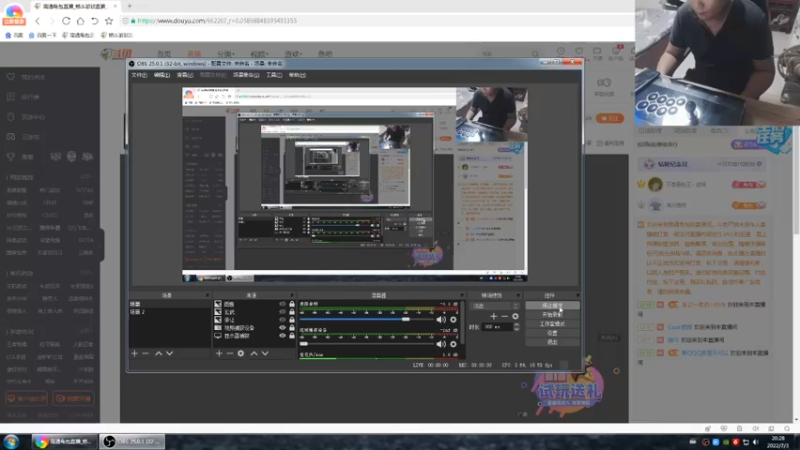Viewport: 800px width, 450px height.
Task: Undock the Sources panel via header icon
Action: click(x=292, y=295)
